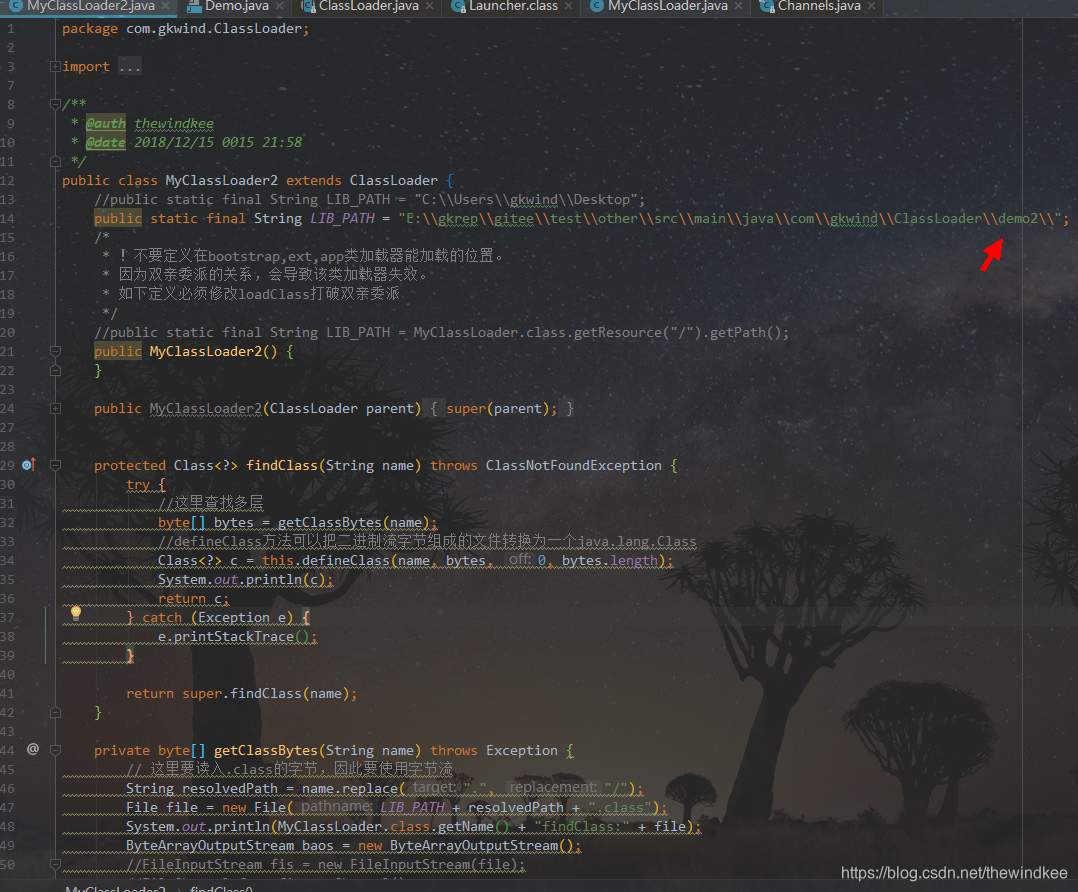Click the class icon on the MyClassLoader2.java tab
1078x892 pixels.
[x=16, y=6]
